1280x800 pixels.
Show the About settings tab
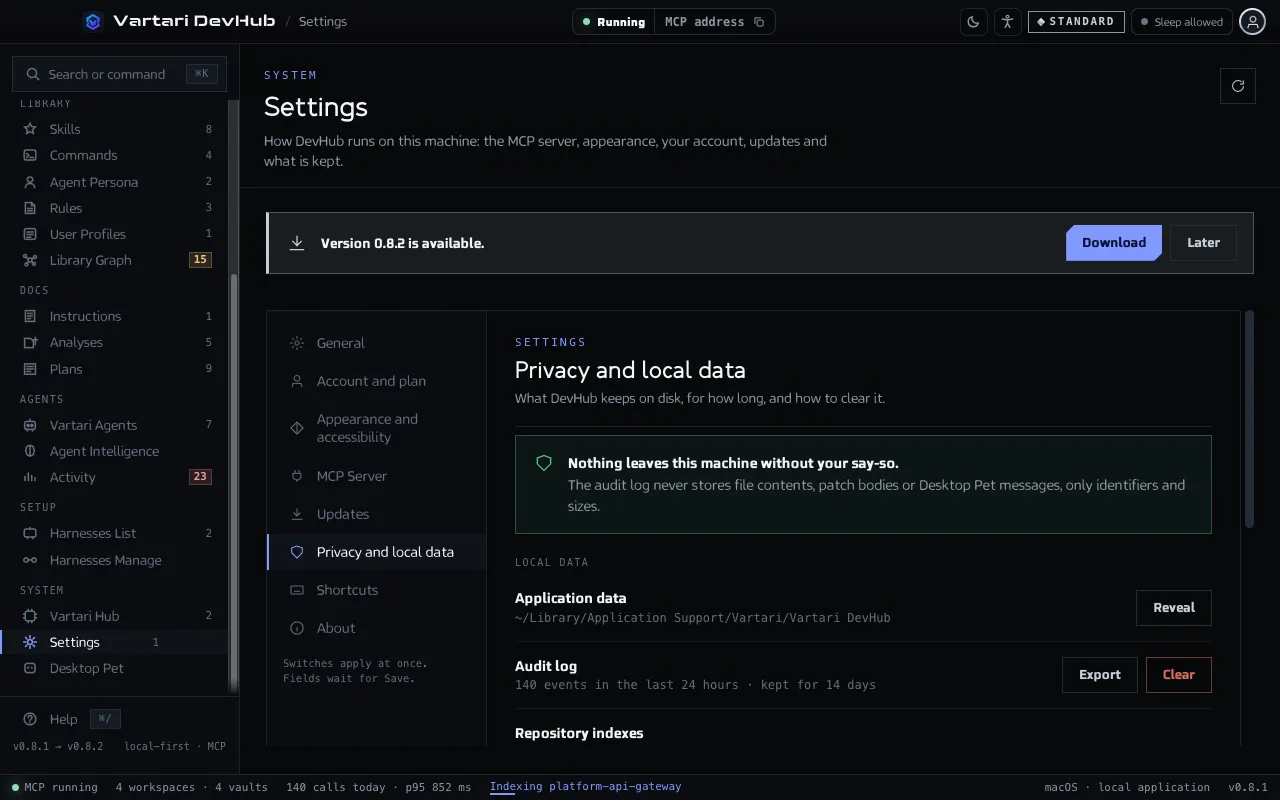point(376,628)
